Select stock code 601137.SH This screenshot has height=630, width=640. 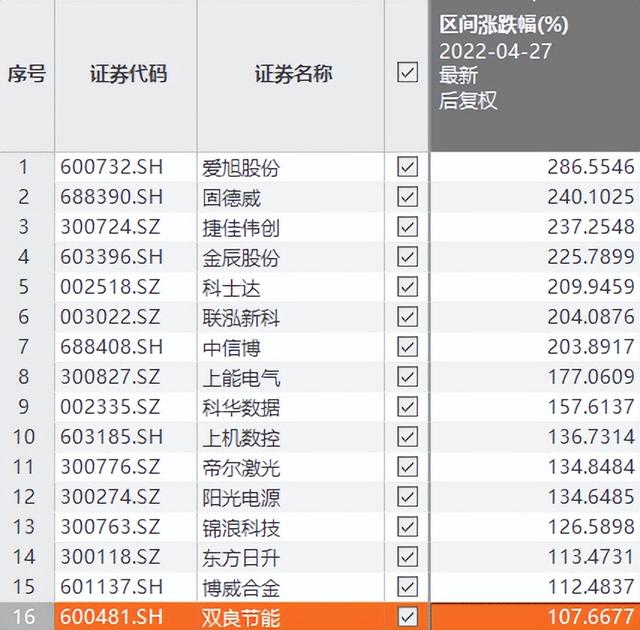click(111, 587)
